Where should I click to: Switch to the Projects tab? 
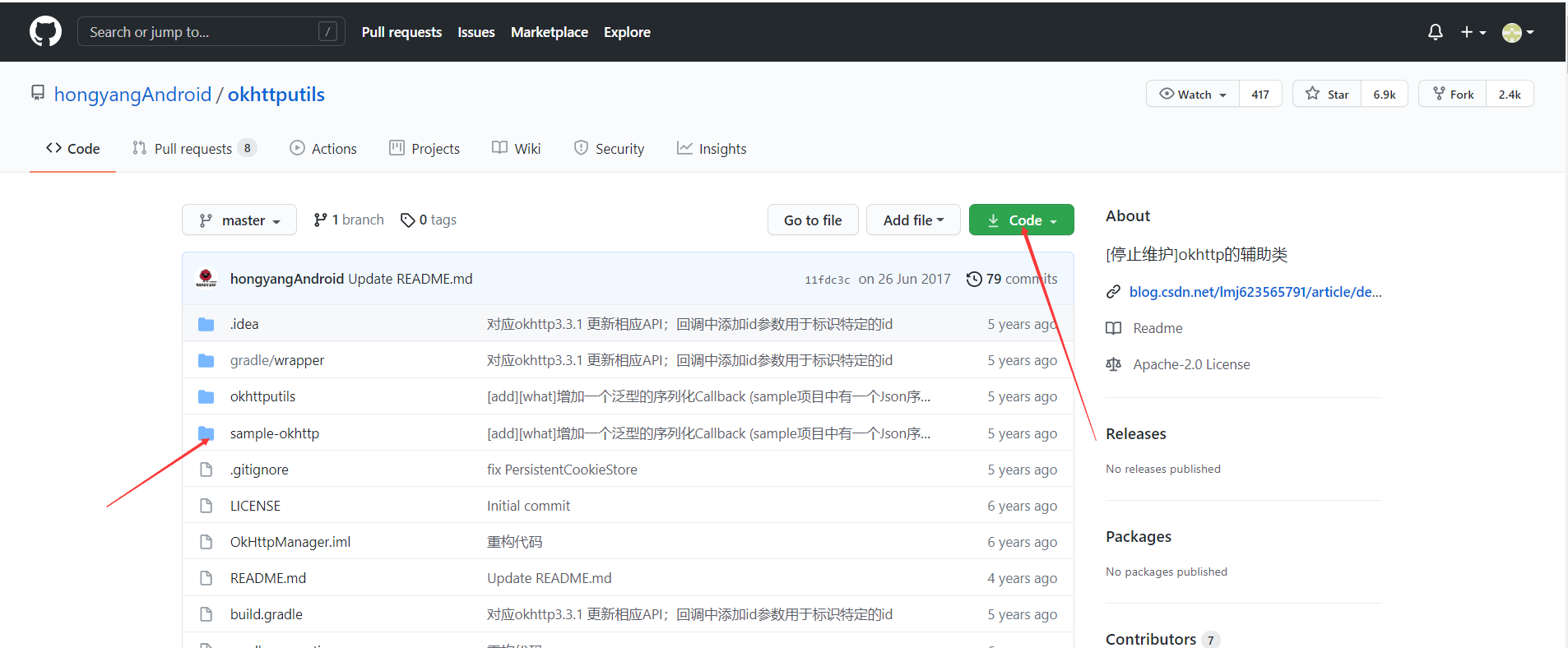click(424, 149)
